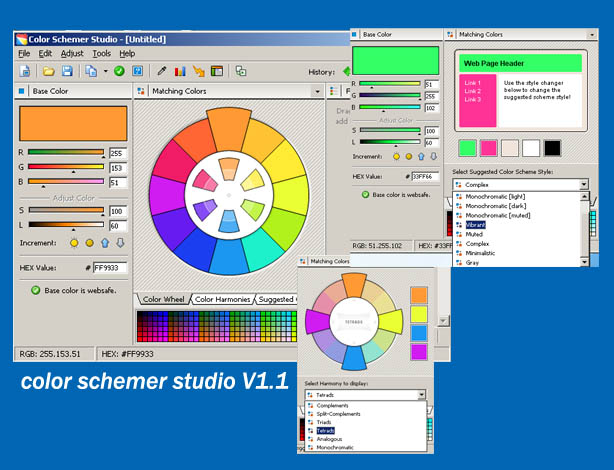Image resolution: width=614 pixels, height=470 pixels.
Task: Click the pink swatch below the web page preview
Action: (x=489, y=148)
